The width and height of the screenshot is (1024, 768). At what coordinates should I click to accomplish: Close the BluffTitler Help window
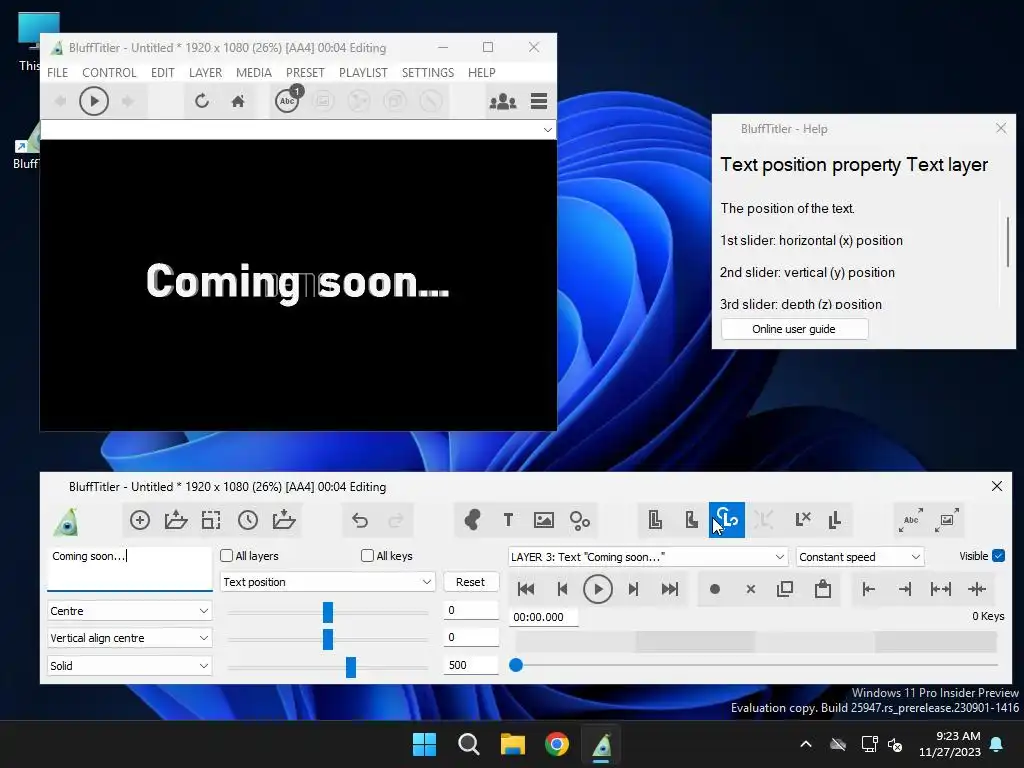(1001, 128)
